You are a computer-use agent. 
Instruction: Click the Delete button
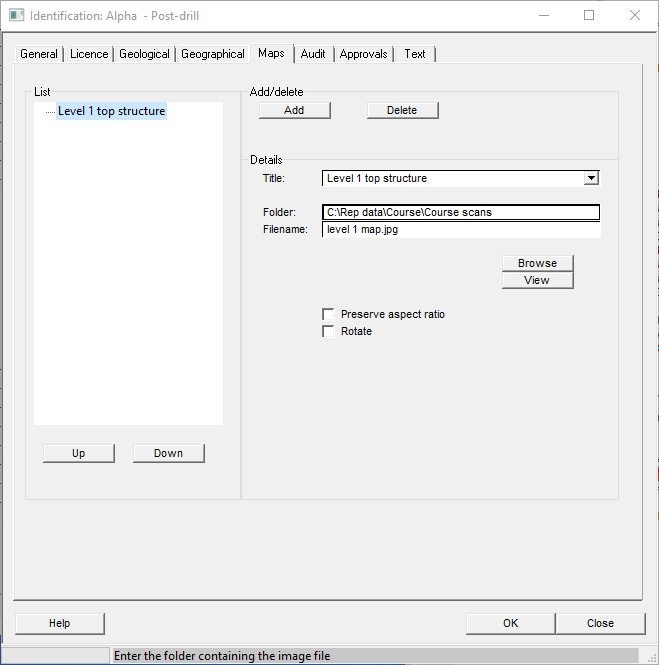point(402,110)
